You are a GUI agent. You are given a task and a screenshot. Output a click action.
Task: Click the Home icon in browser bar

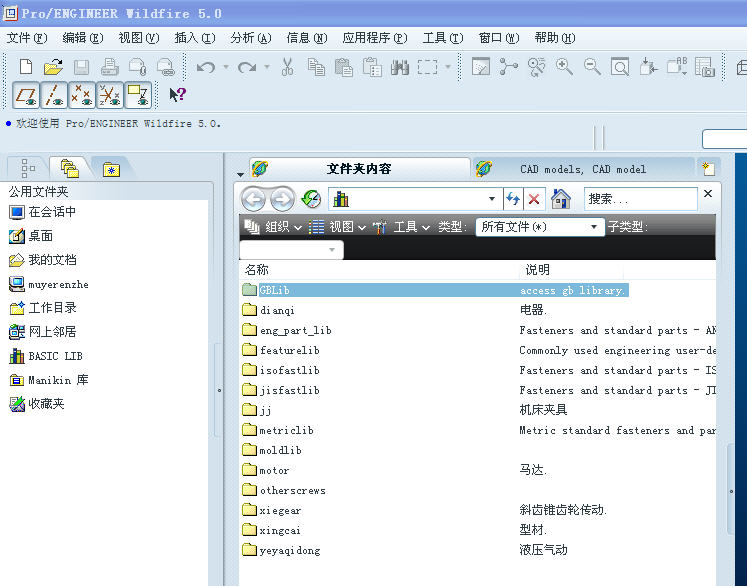coord(561,199)
